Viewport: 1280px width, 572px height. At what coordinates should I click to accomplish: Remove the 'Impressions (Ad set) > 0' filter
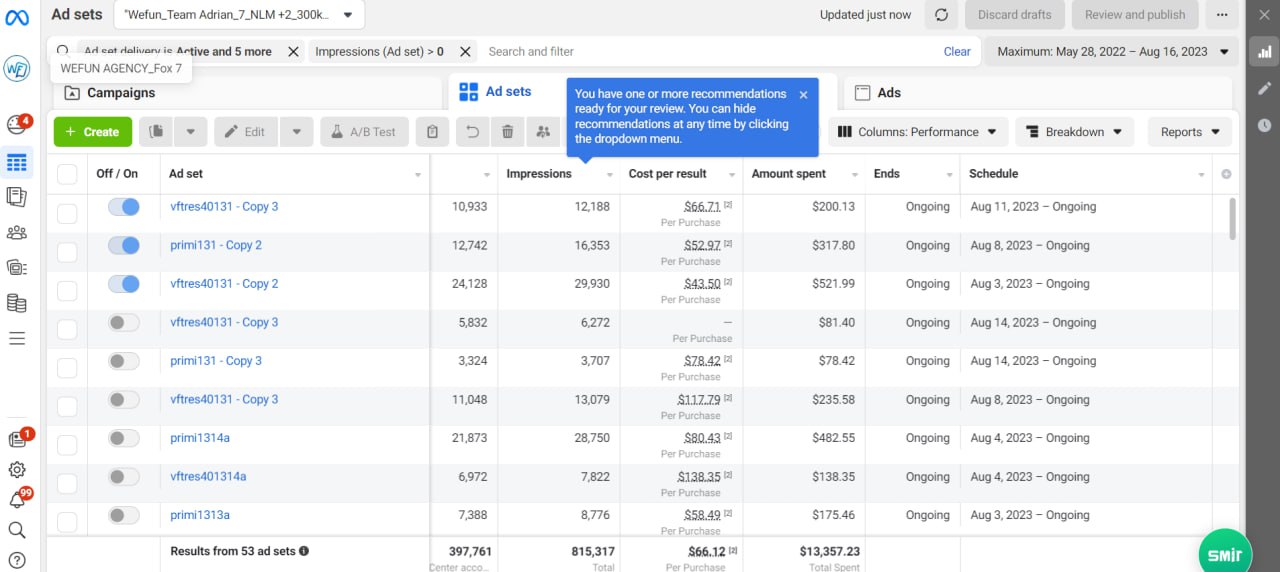point(466,52)
